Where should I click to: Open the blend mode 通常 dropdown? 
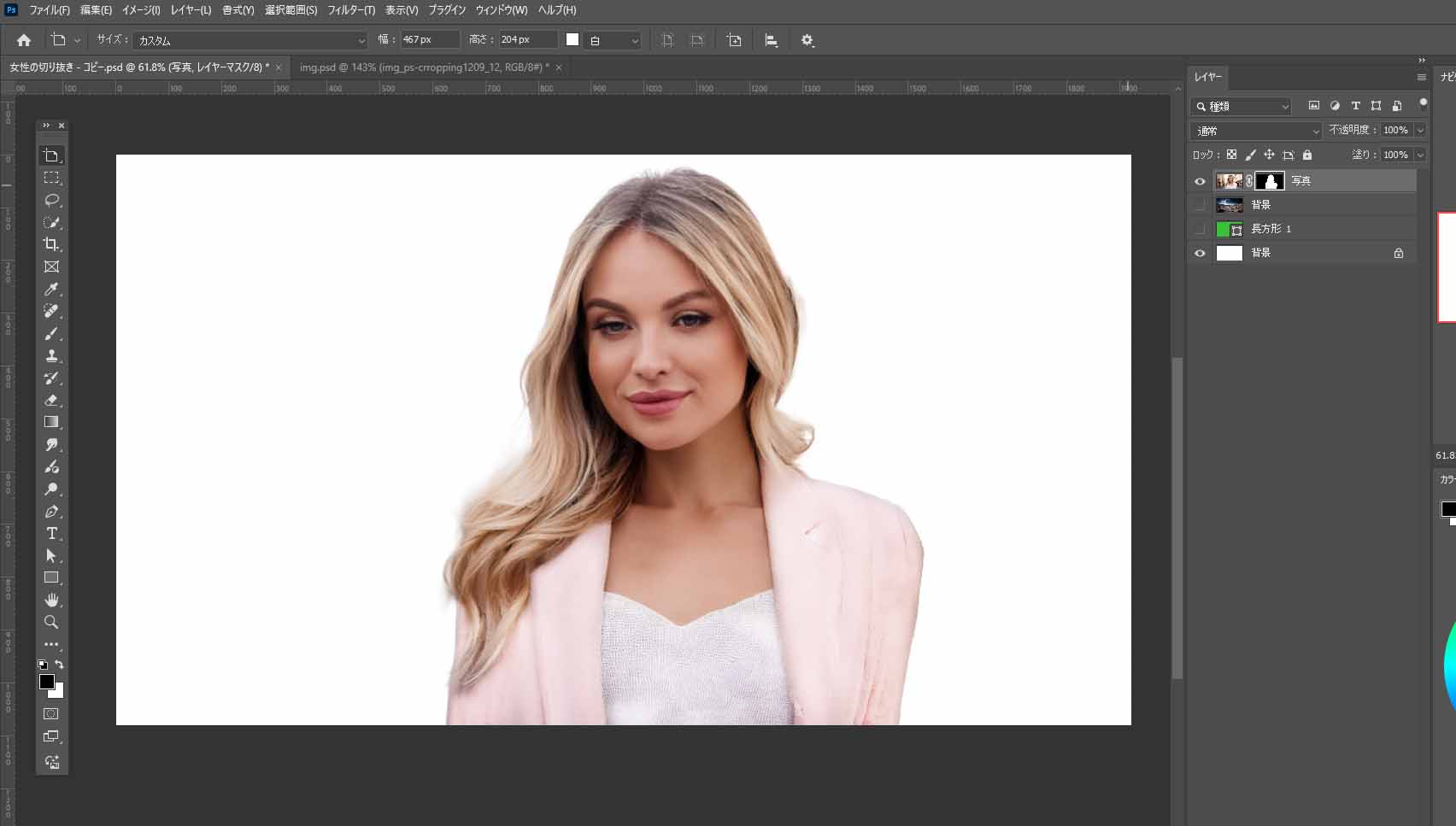(1255, 131)
